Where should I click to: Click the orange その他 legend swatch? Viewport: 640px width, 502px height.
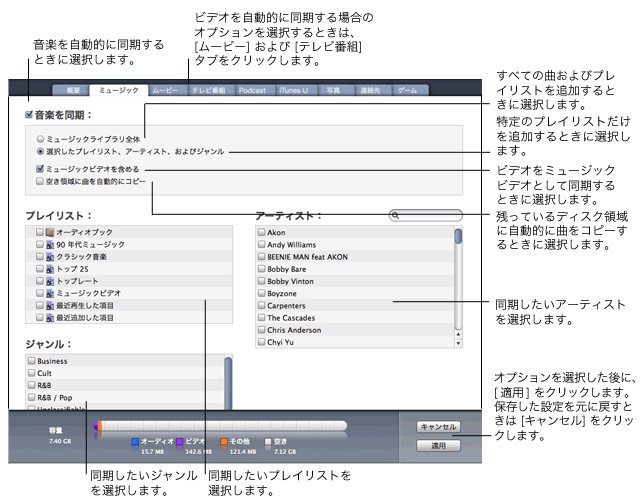point(224,442)
